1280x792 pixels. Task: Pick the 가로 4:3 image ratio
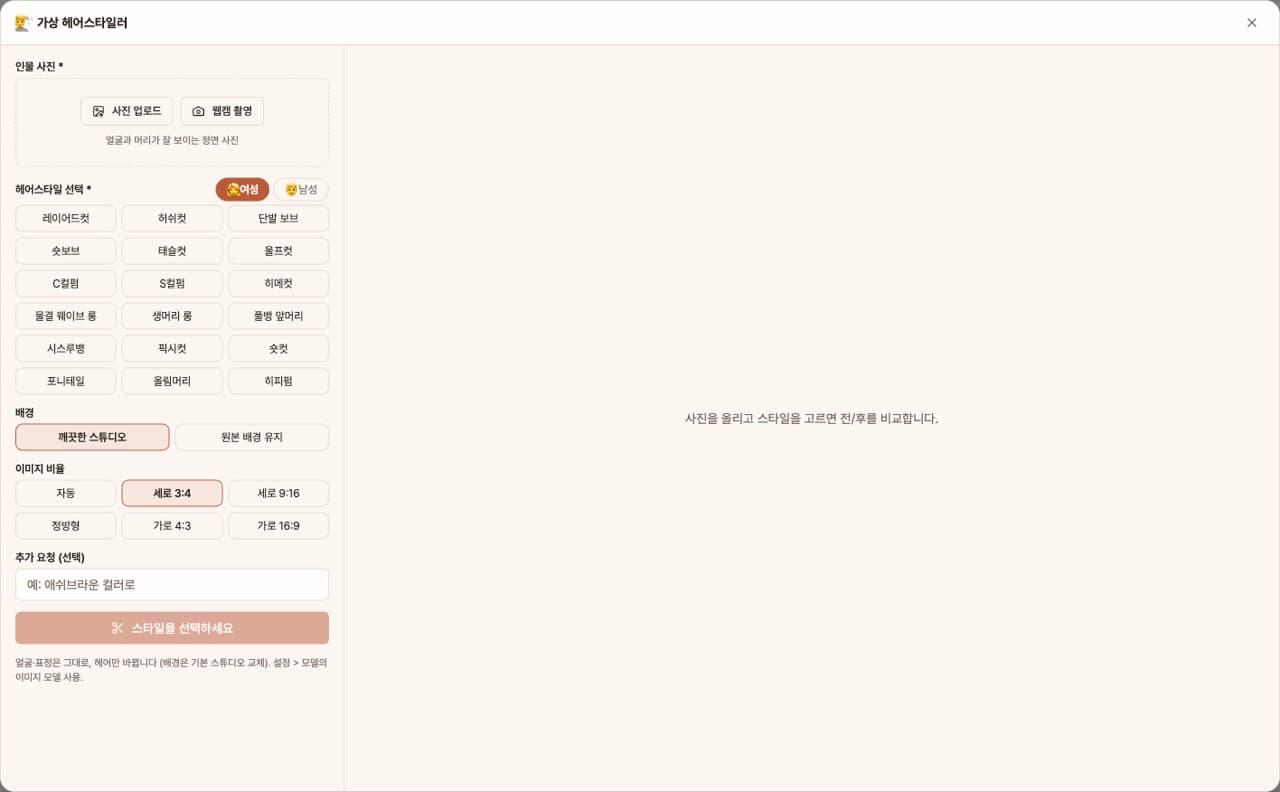pyautogui.click(x=172, y=526)
